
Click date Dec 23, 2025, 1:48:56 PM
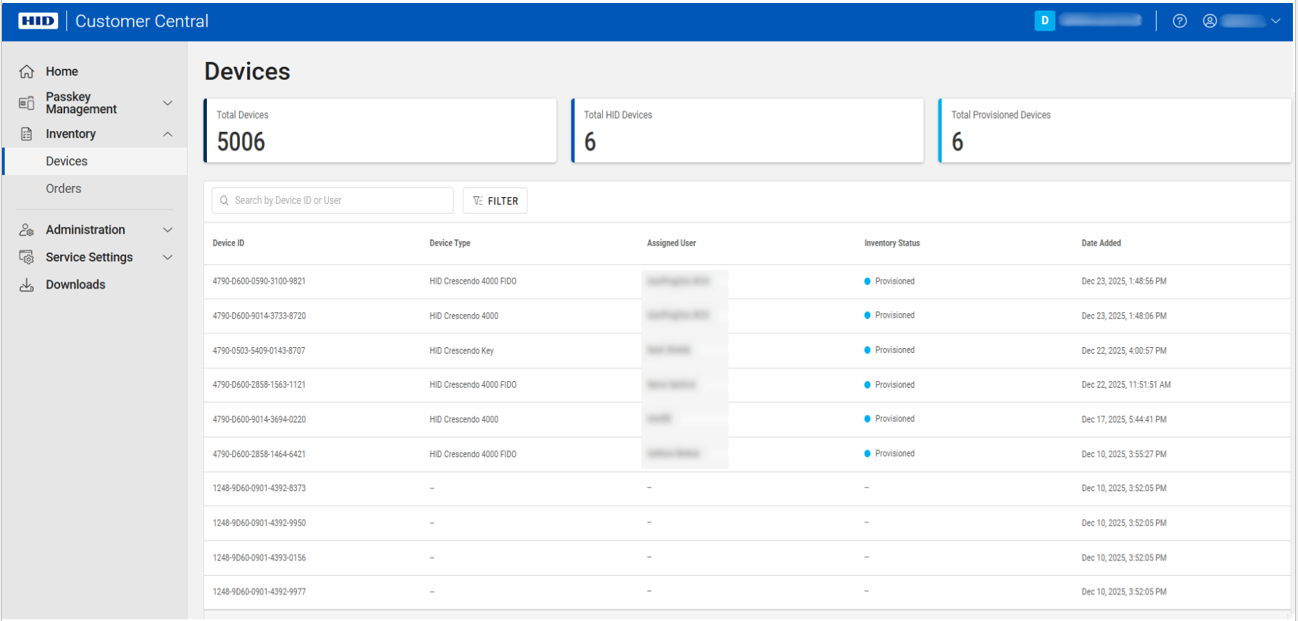click(x=1124, y=281)
